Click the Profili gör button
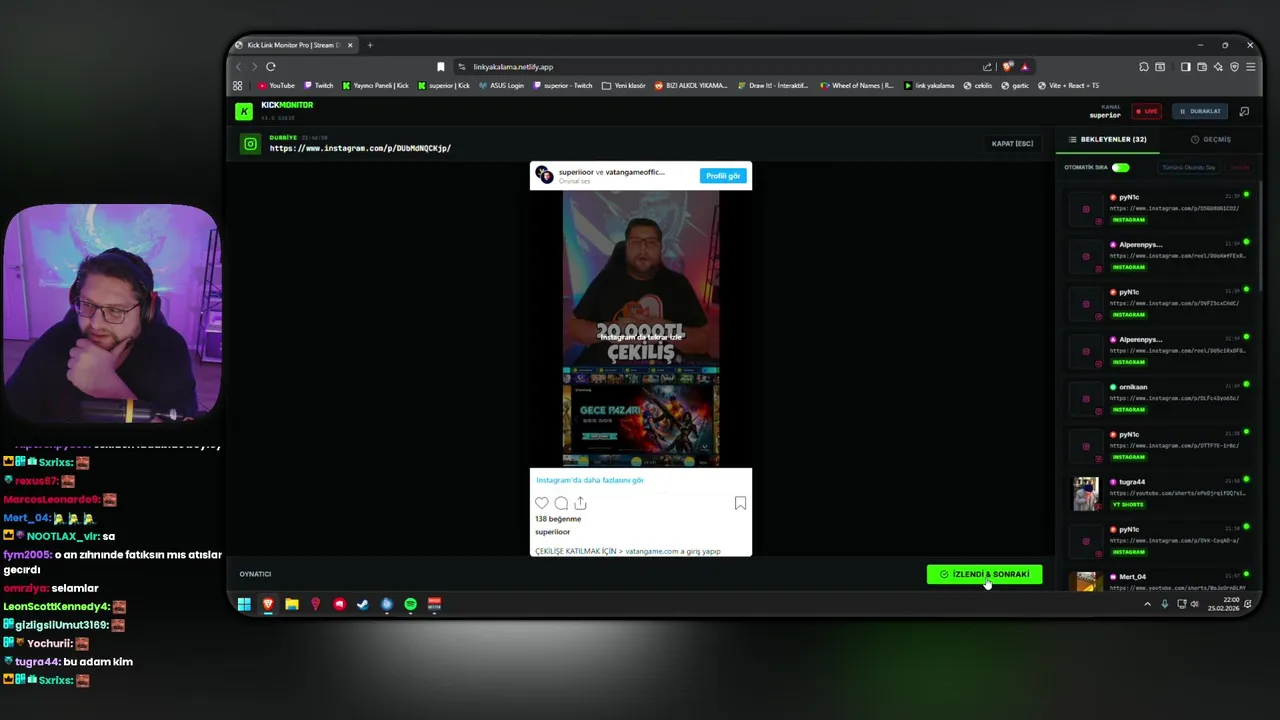 coord(723,176)
